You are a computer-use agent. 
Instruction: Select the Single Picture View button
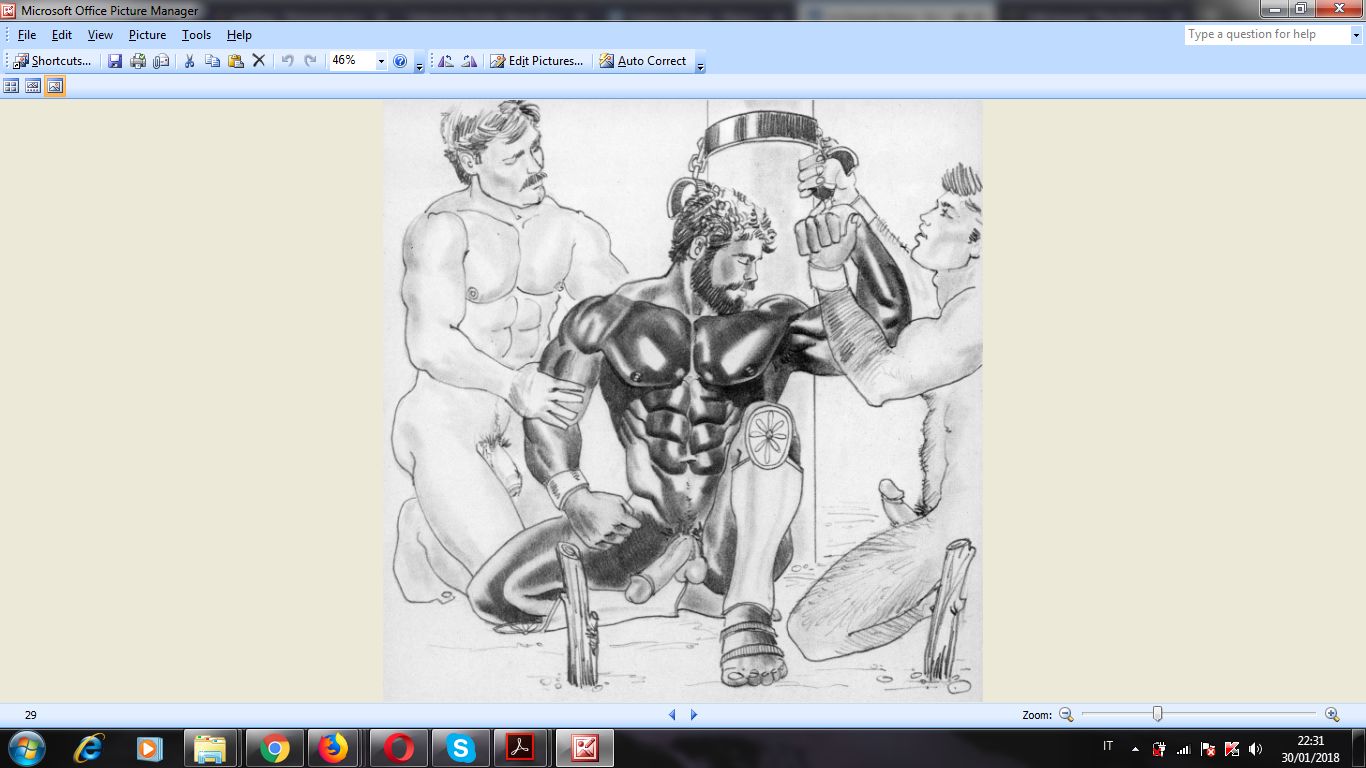(x=55, y=86)
